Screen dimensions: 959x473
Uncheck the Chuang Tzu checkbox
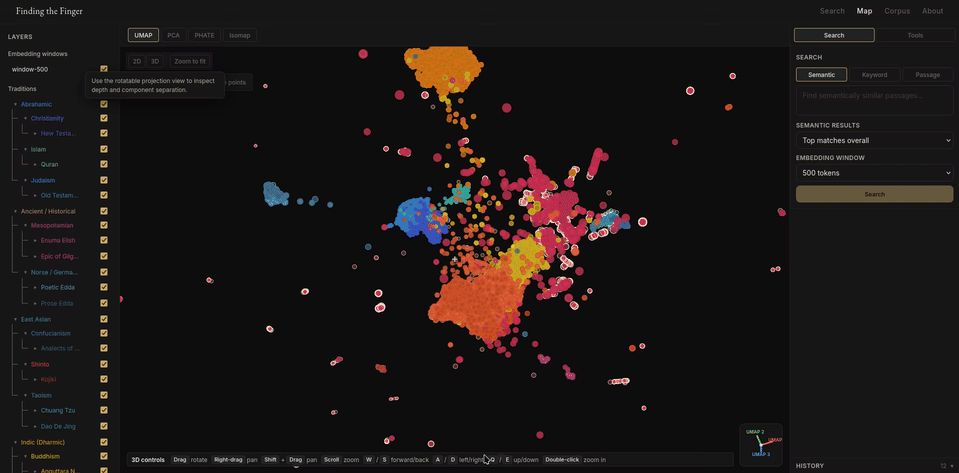pos(104,410)
